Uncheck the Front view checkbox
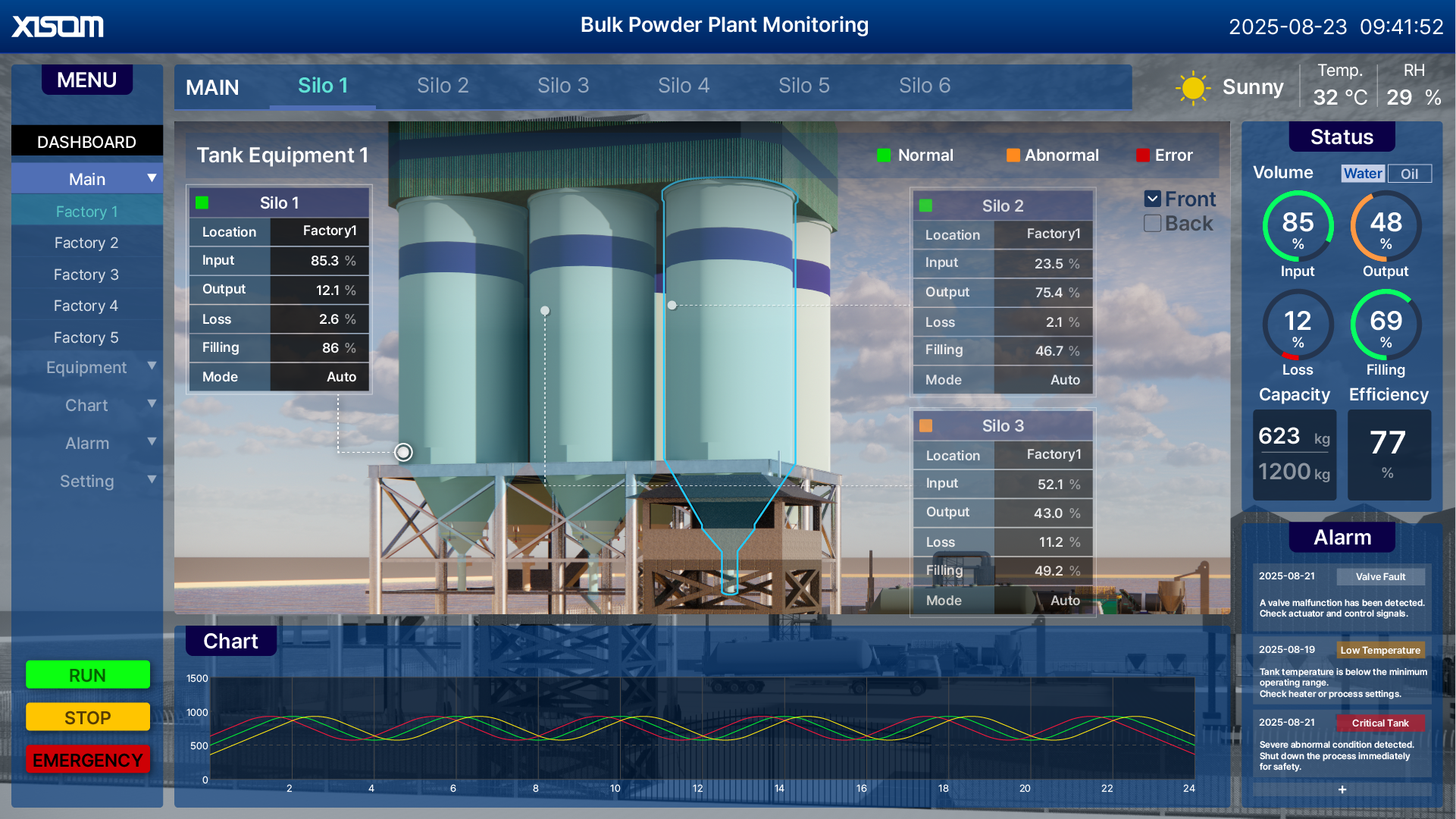 click(1152, 199)
